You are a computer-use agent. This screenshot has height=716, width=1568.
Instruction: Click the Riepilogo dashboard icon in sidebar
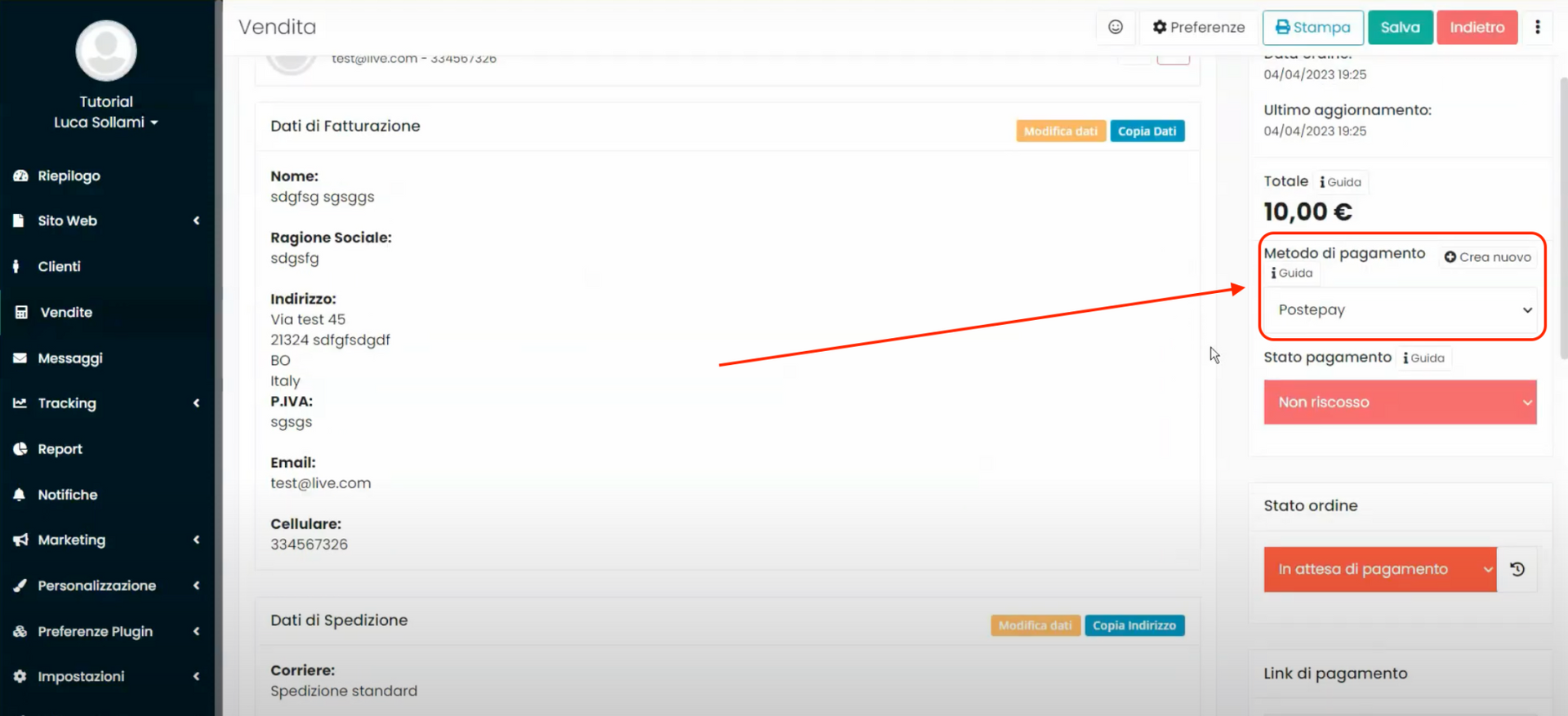click(x=20, y=176)
